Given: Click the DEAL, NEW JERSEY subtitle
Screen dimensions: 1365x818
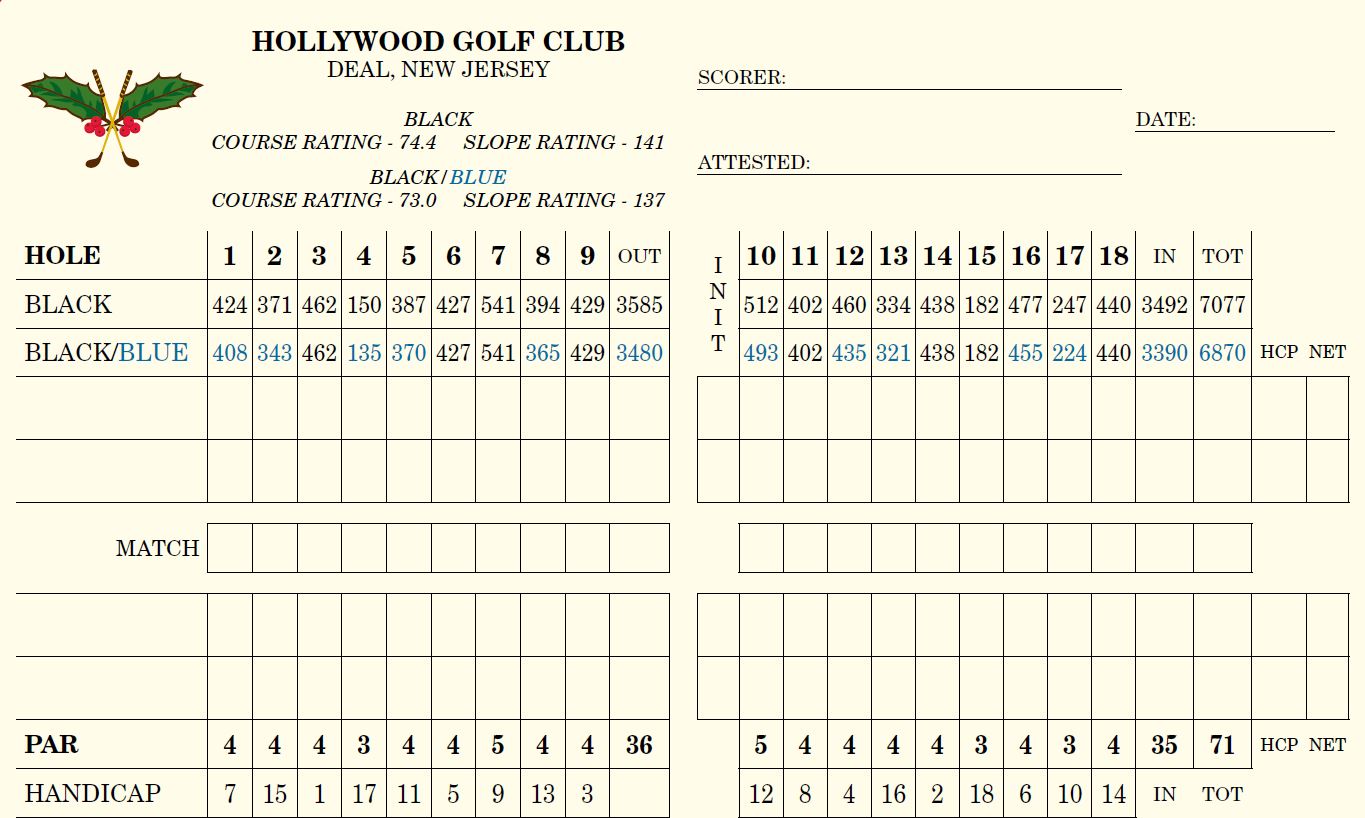Looking at the screenshot, I should click(x=438, y=69).
